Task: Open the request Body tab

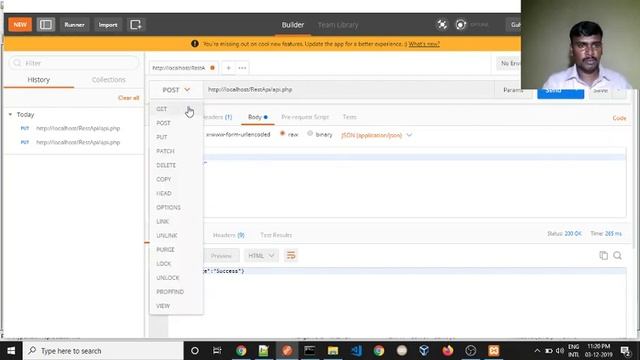Action: [x=258, y=117]
